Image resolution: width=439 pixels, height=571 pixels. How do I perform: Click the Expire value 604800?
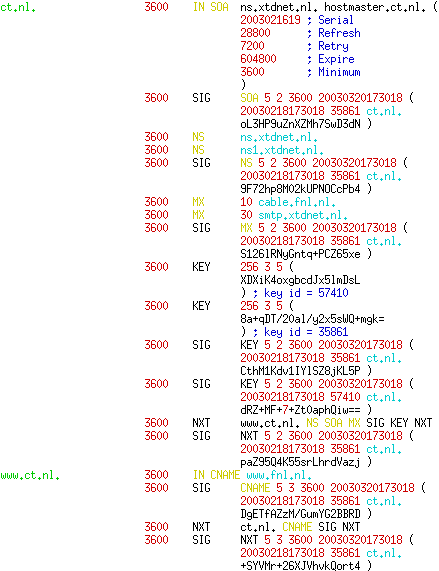tap(258, 59)
